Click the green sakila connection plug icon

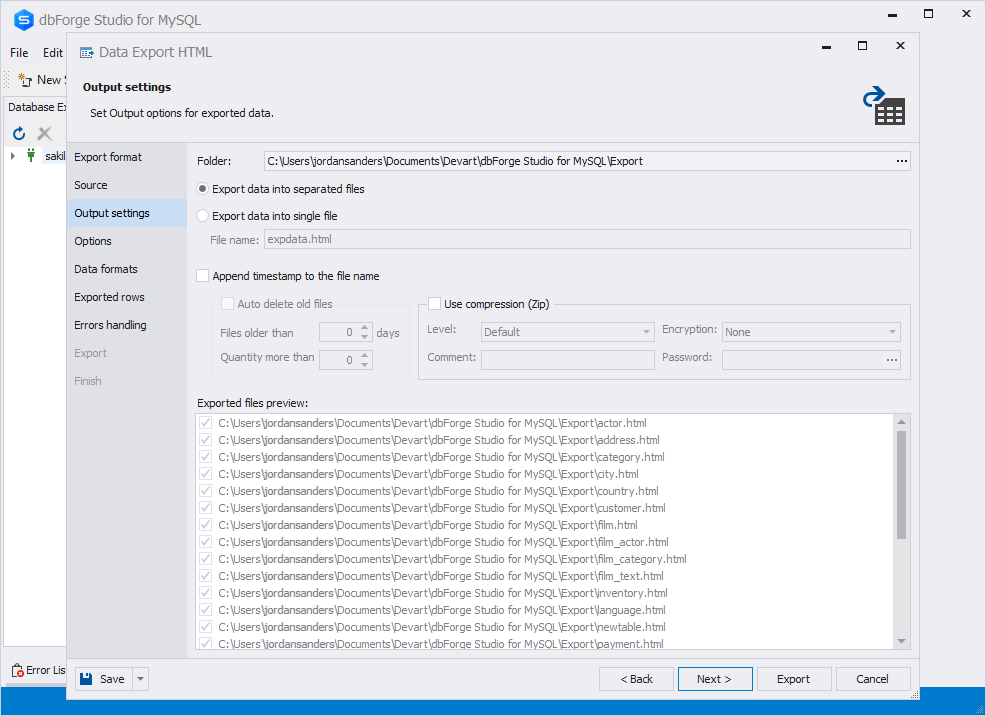[x=31, y=155]
